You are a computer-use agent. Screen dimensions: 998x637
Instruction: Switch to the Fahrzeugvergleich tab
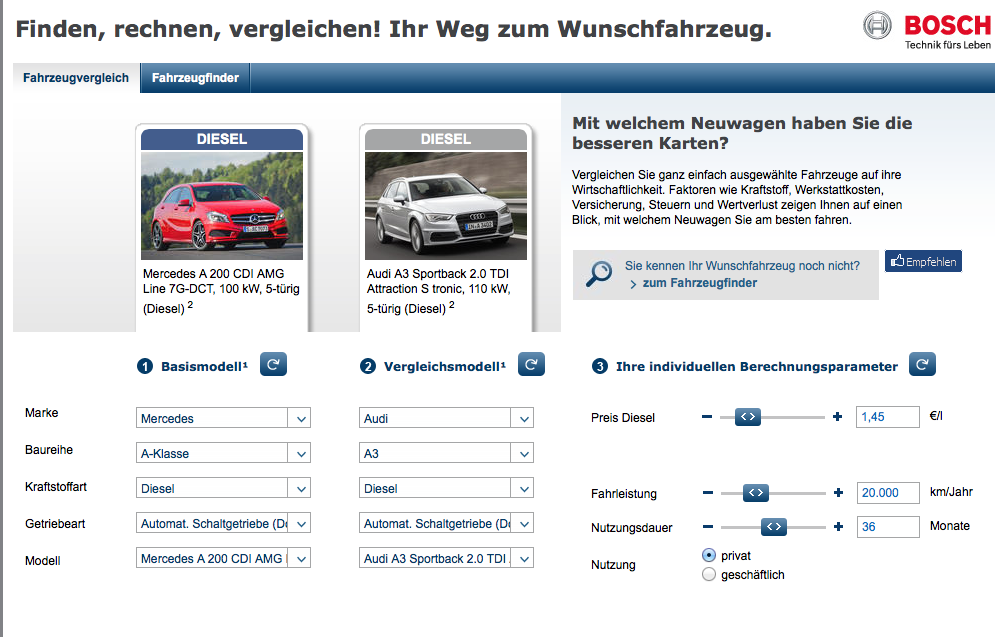[x=76, y=78]
